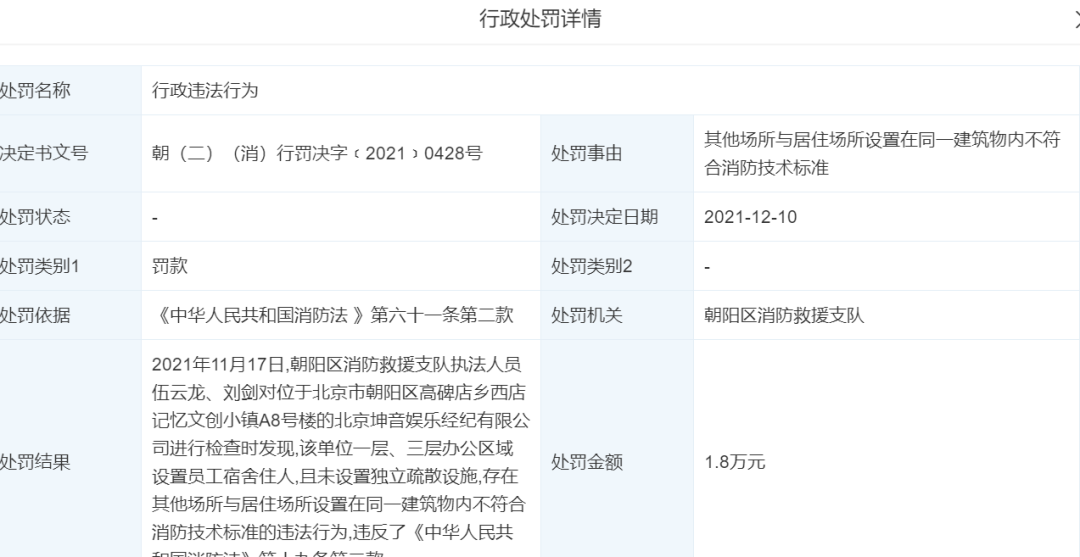Viewport: 1080px width, 557px height.
Task: Select the amount 1.8万元
Action: [x=734, y=462]
